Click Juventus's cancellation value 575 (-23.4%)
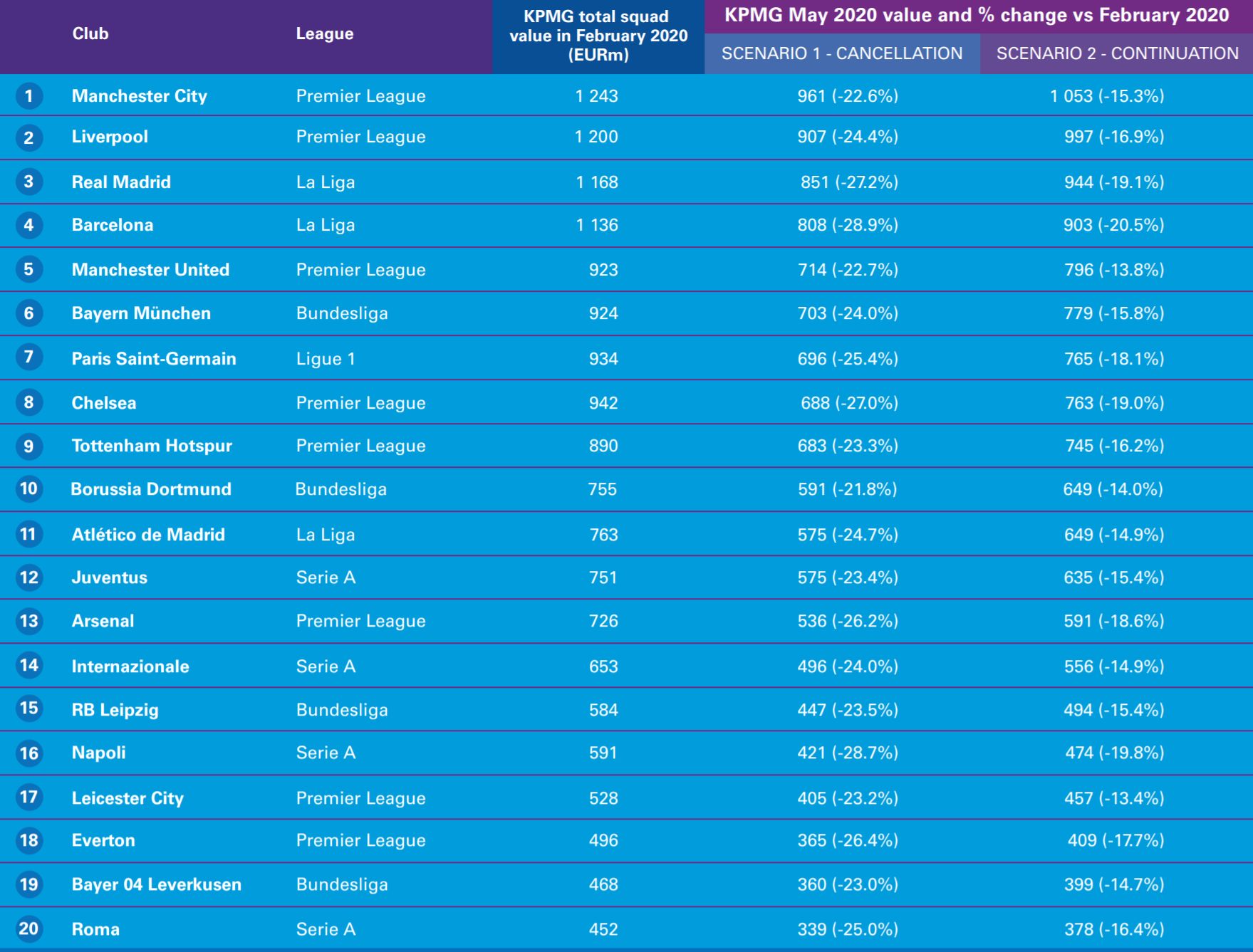The image size is (1253, 952). [848, 577]
